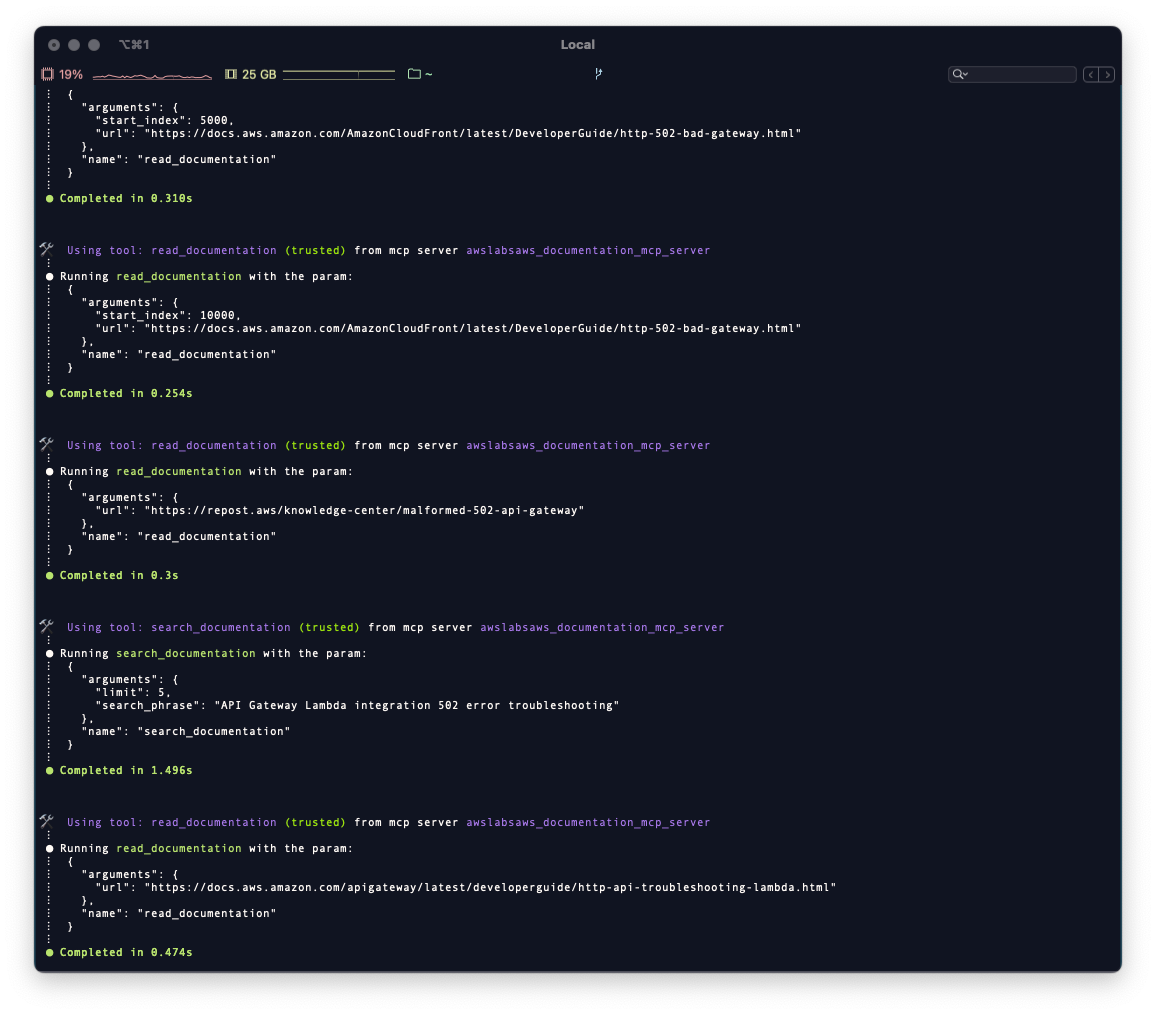Close the Local terminal window
Screen dimensions: 1156x1015
click(x=54, y=45)
